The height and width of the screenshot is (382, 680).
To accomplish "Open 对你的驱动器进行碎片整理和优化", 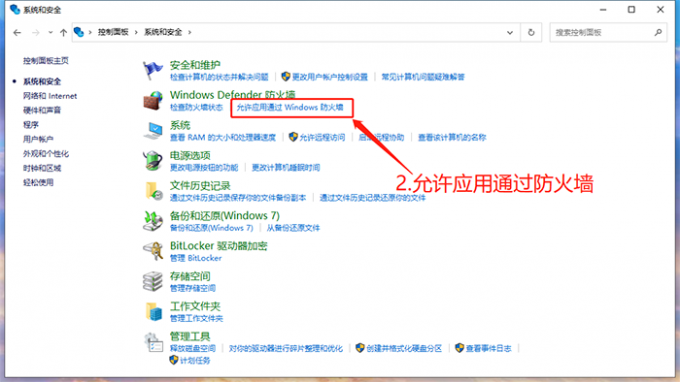I will [x=286, y=349].
